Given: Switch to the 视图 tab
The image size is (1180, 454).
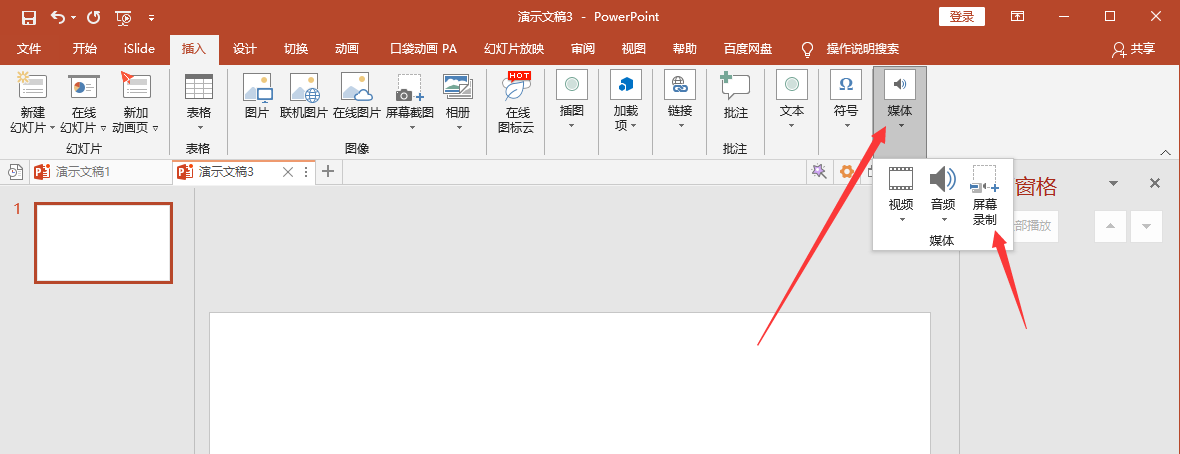Looking at the screenshot, I should 634,49.
